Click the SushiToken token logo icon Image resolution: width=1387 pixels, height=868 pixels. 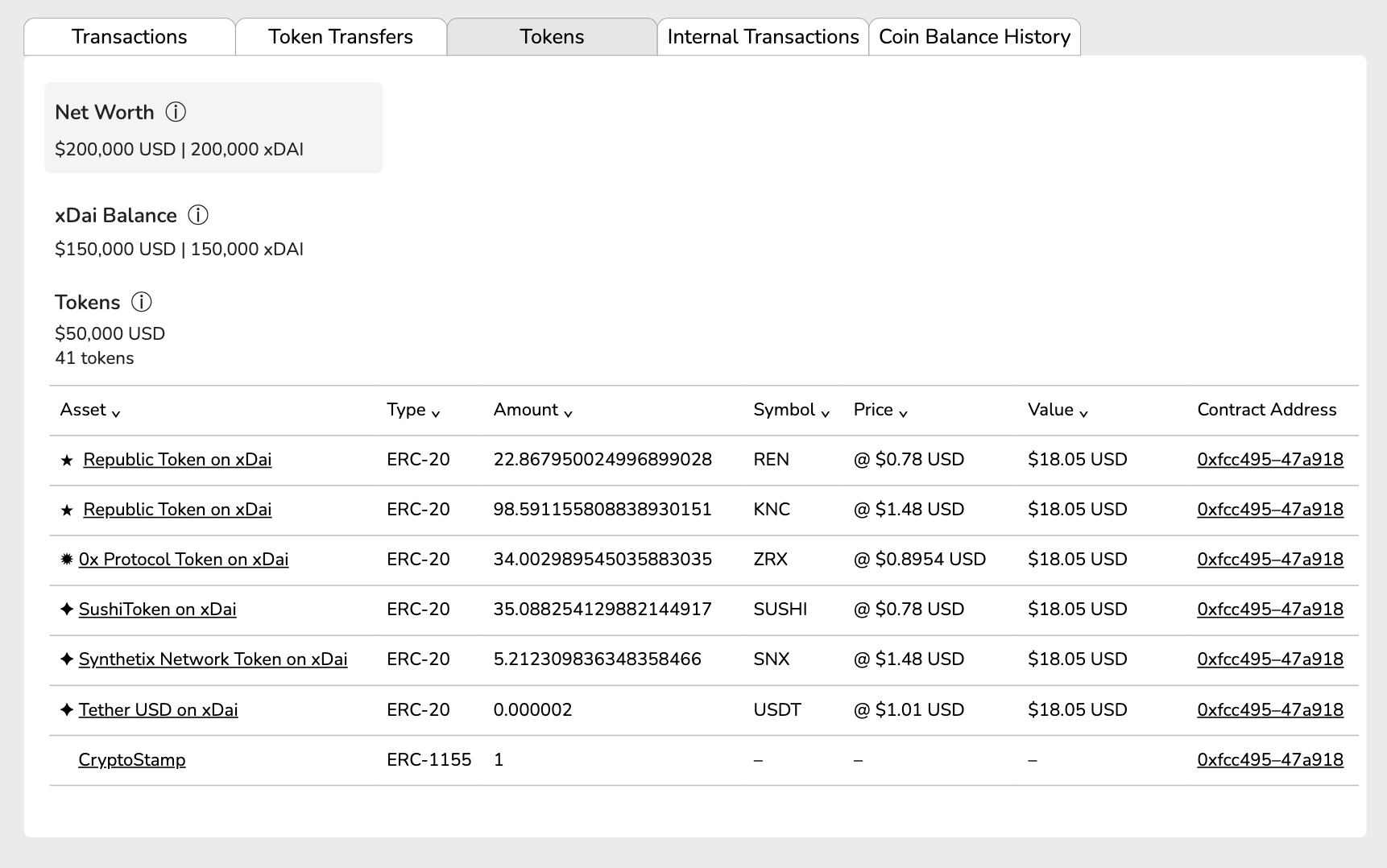coord(66,610)
